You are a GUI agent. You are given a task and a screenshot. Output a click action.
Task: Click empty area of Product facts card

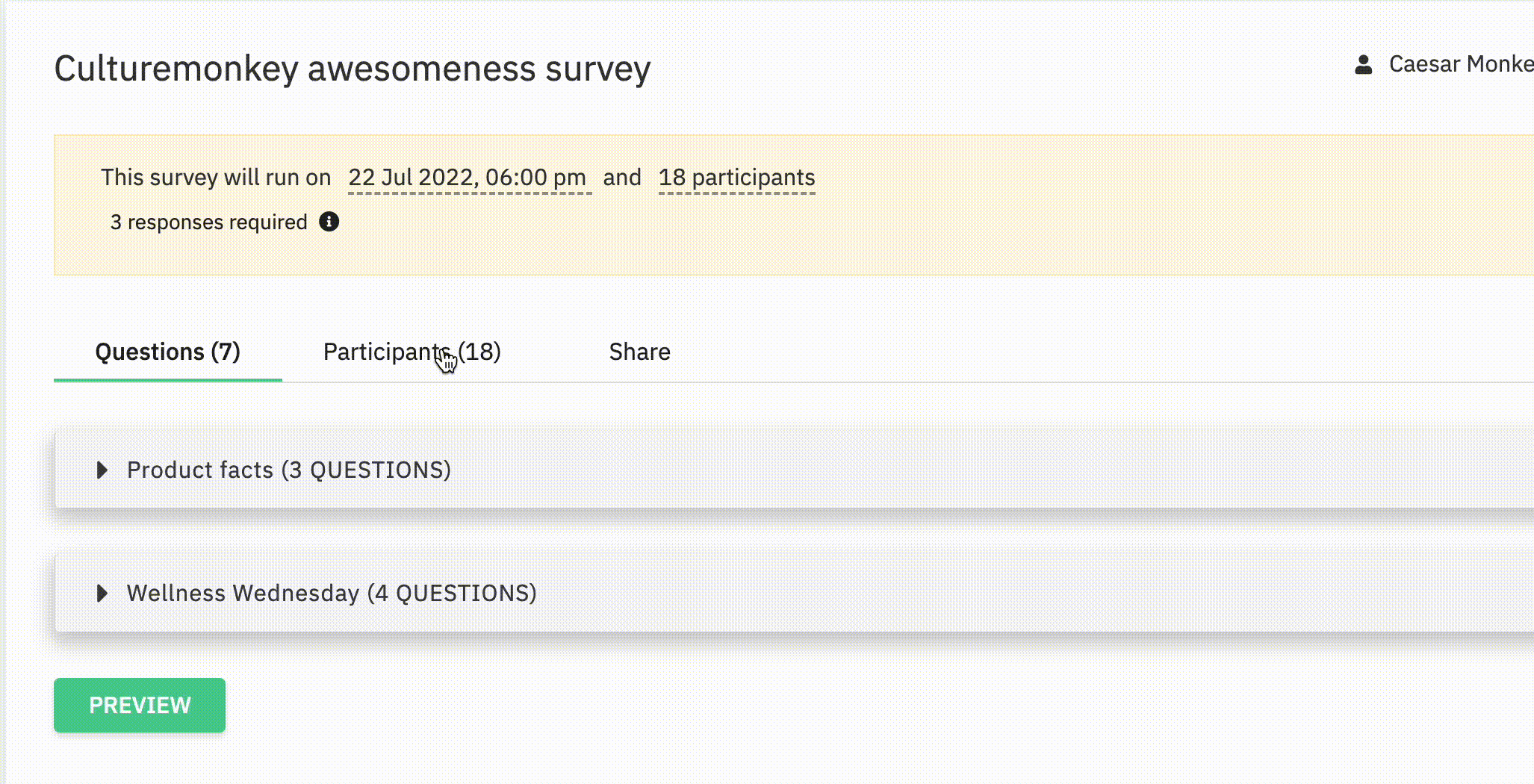[x=971, y=470]
